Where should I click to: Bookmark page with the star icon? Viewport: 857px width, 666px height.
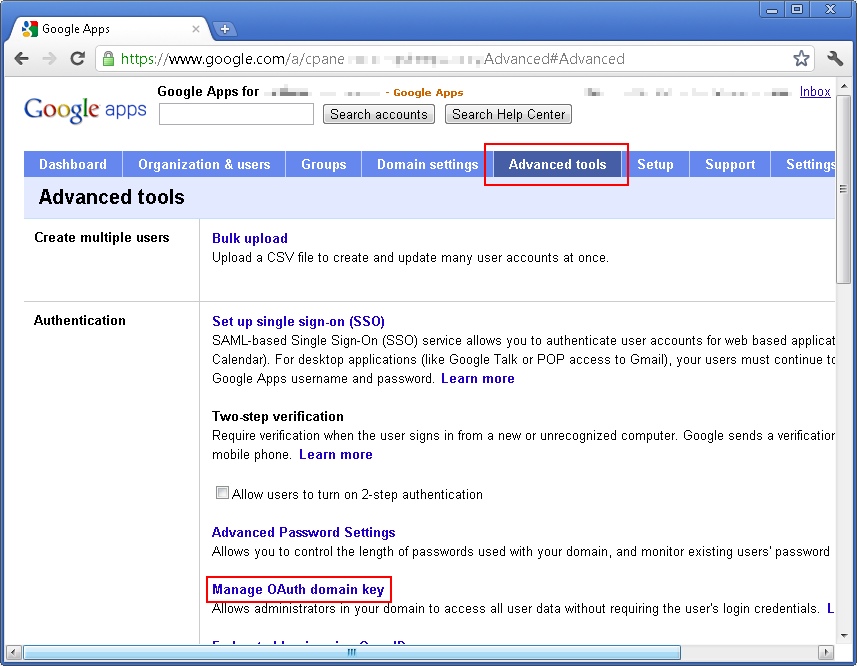(801, 58)
